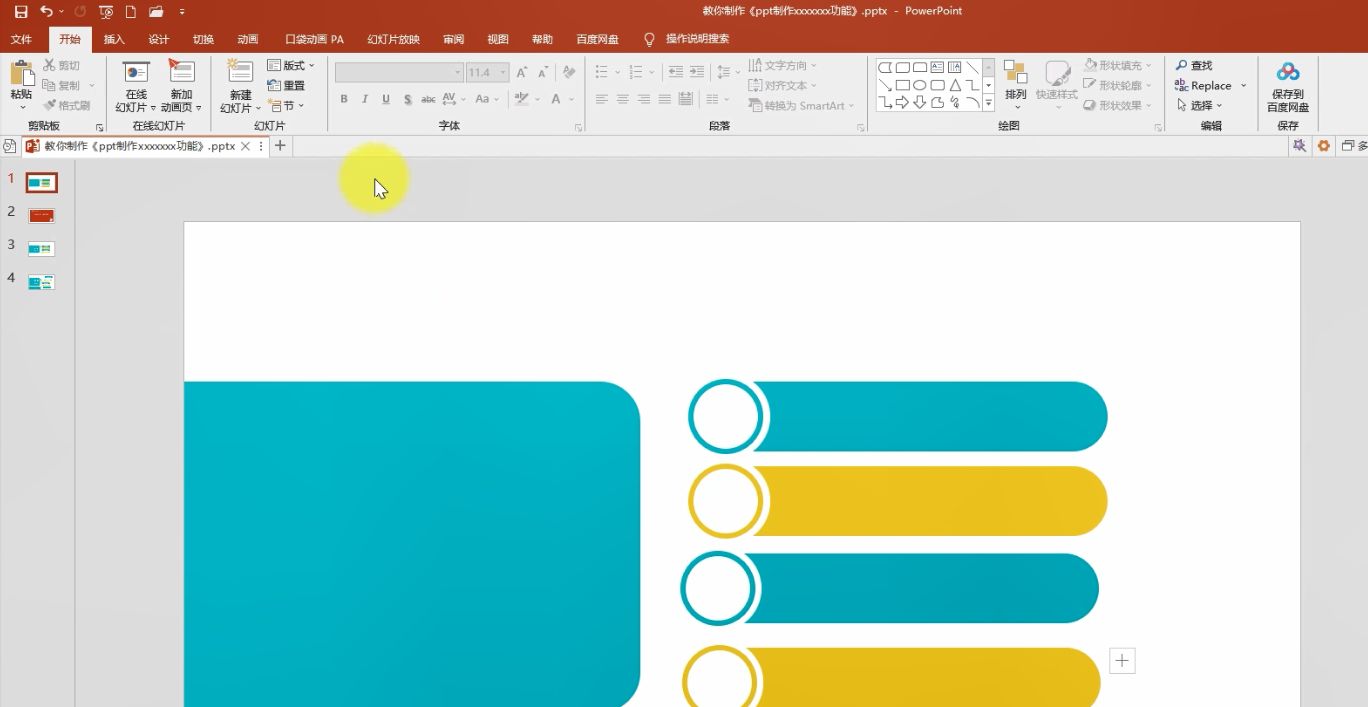Select slide 2 thumbnail
This screenshot has width=1368, height=707.
(x=41, y=216)
